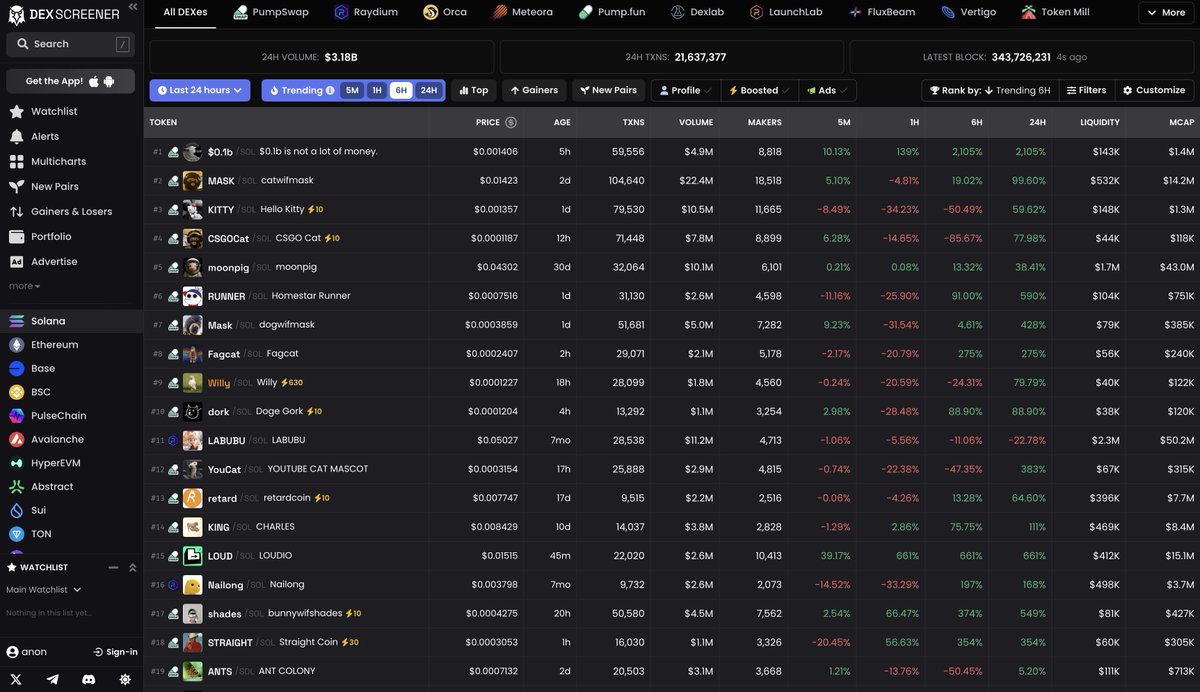
Task: Toggle the Boosted filter
Action: tap(759, 90)
